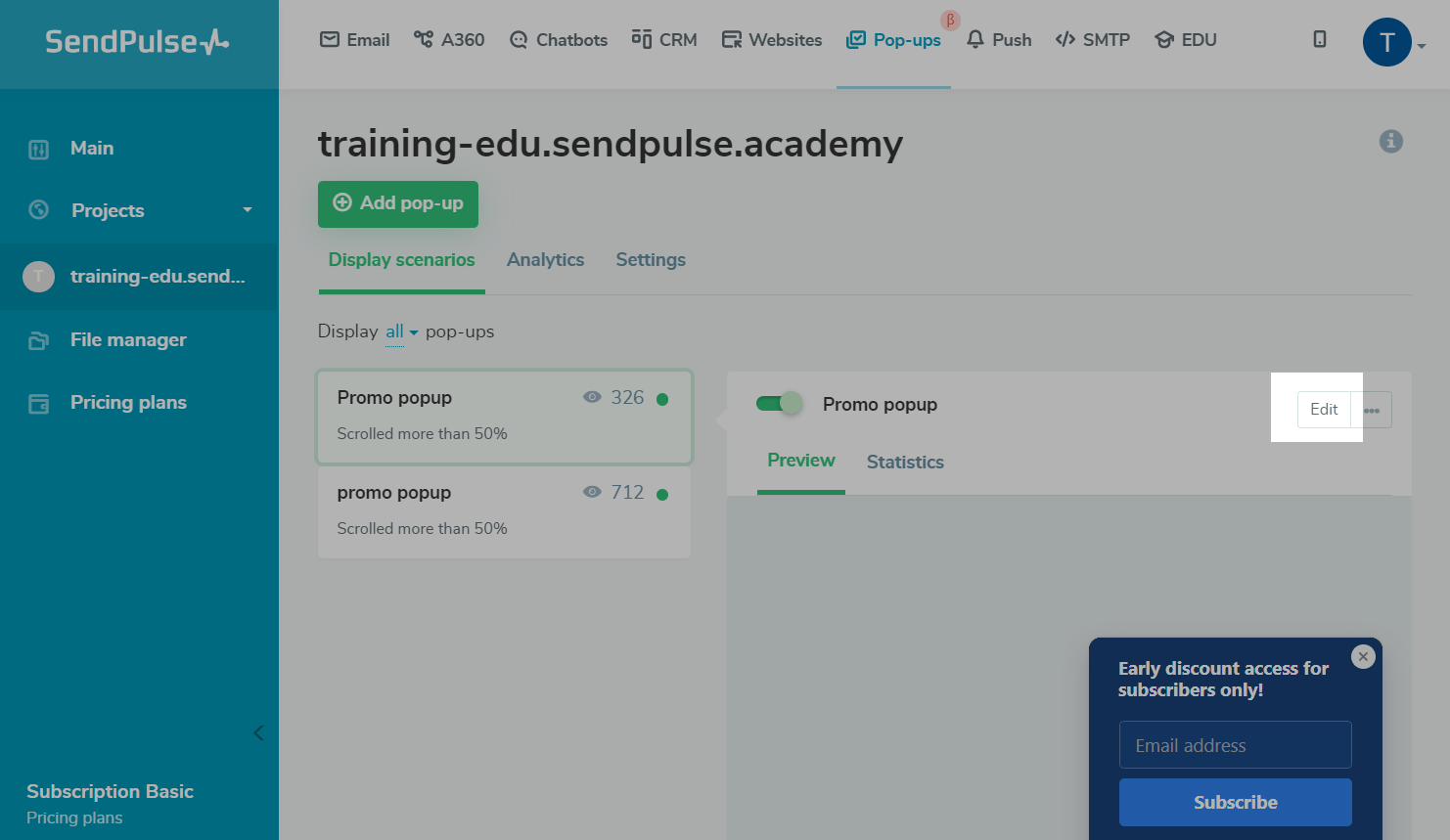Open the Chatbots section
Image resolution: width=1450 pixels, height=840 pixels.
tap(559, 40)
